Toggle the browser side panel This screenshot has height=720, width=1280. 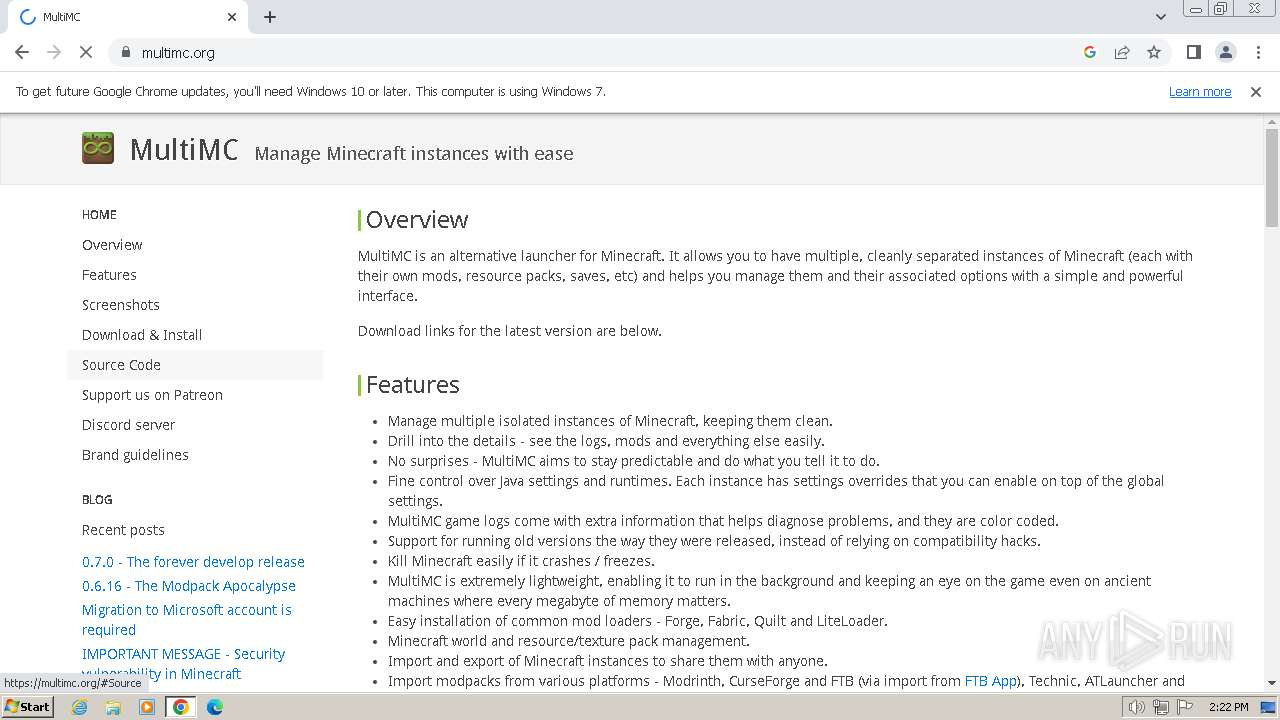[x=1193, y=52]
